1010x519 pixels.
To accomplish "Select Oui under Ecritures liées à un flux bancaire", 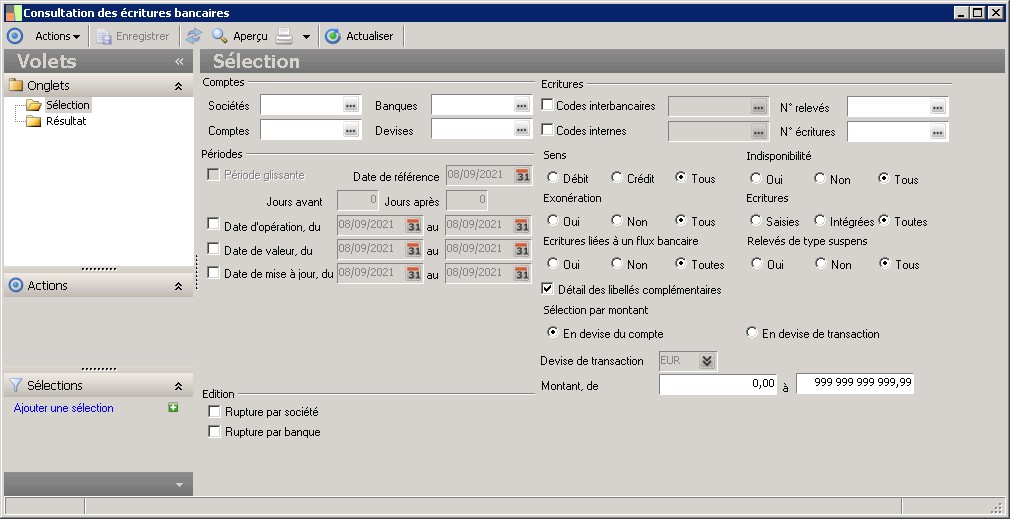I will coord(552,263).
